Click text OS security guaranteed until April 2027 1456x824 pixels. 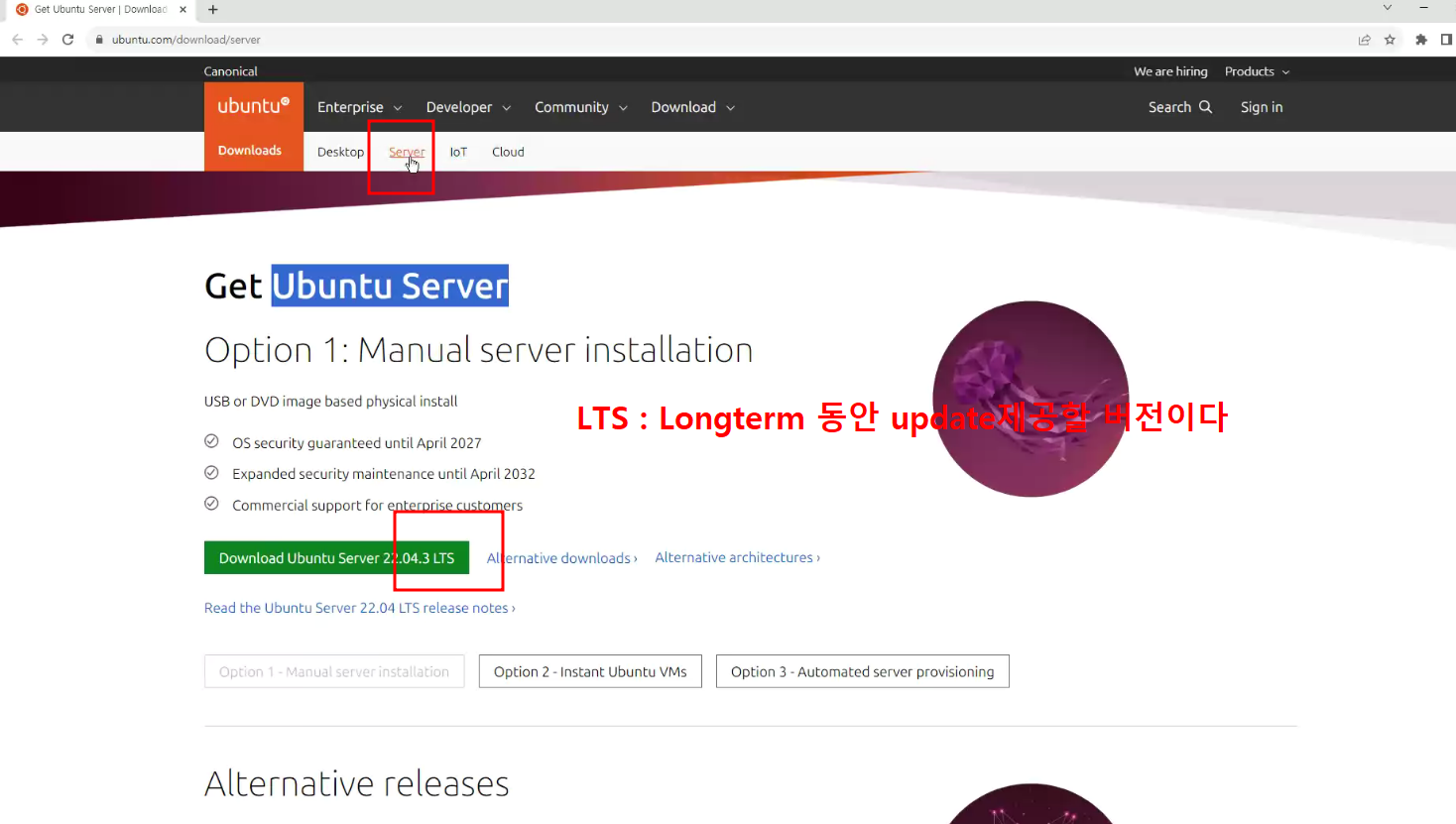click(x=357, y=443)
